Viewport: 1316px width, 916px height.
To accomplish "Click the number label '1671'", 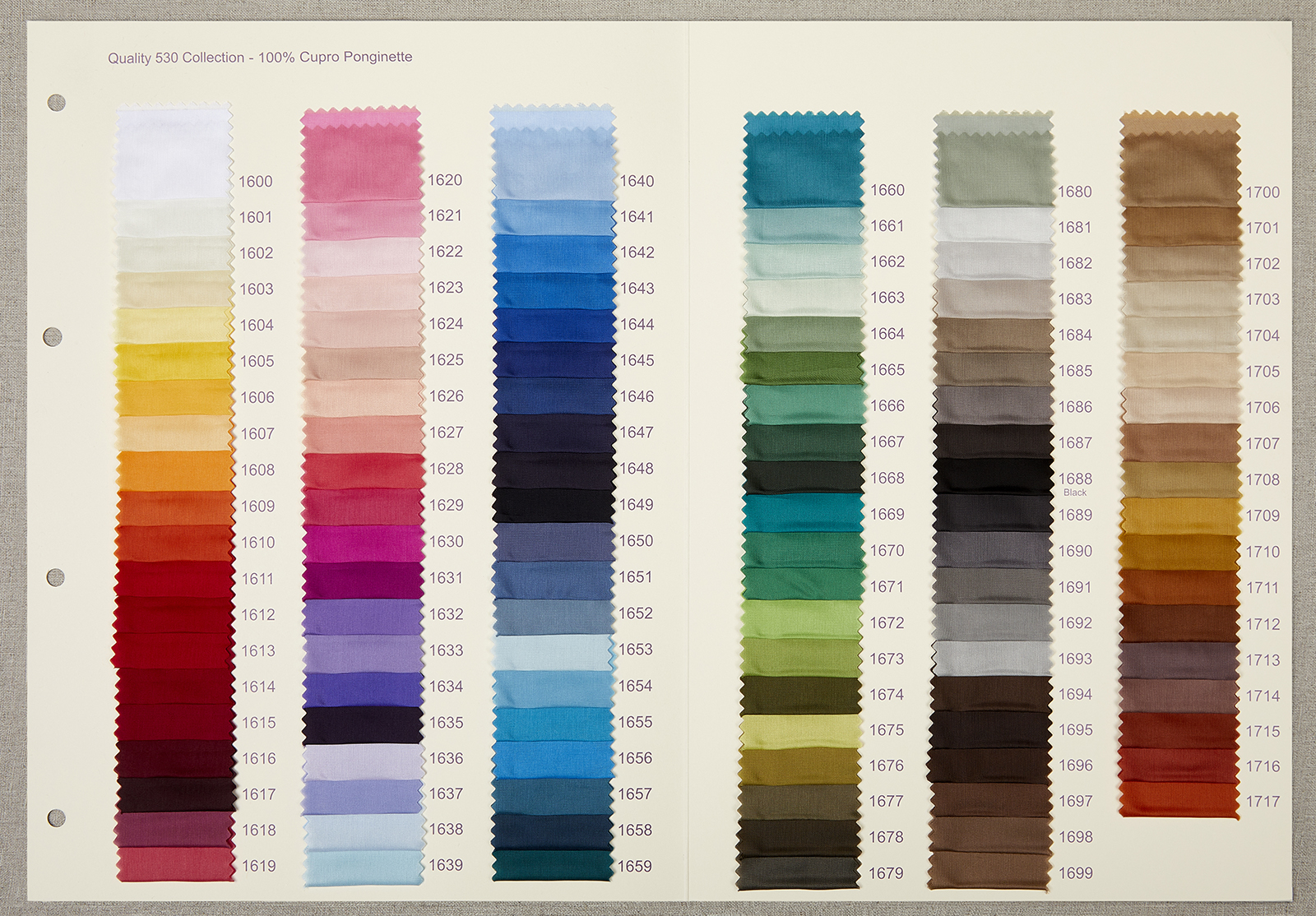I will pos(887,587).
